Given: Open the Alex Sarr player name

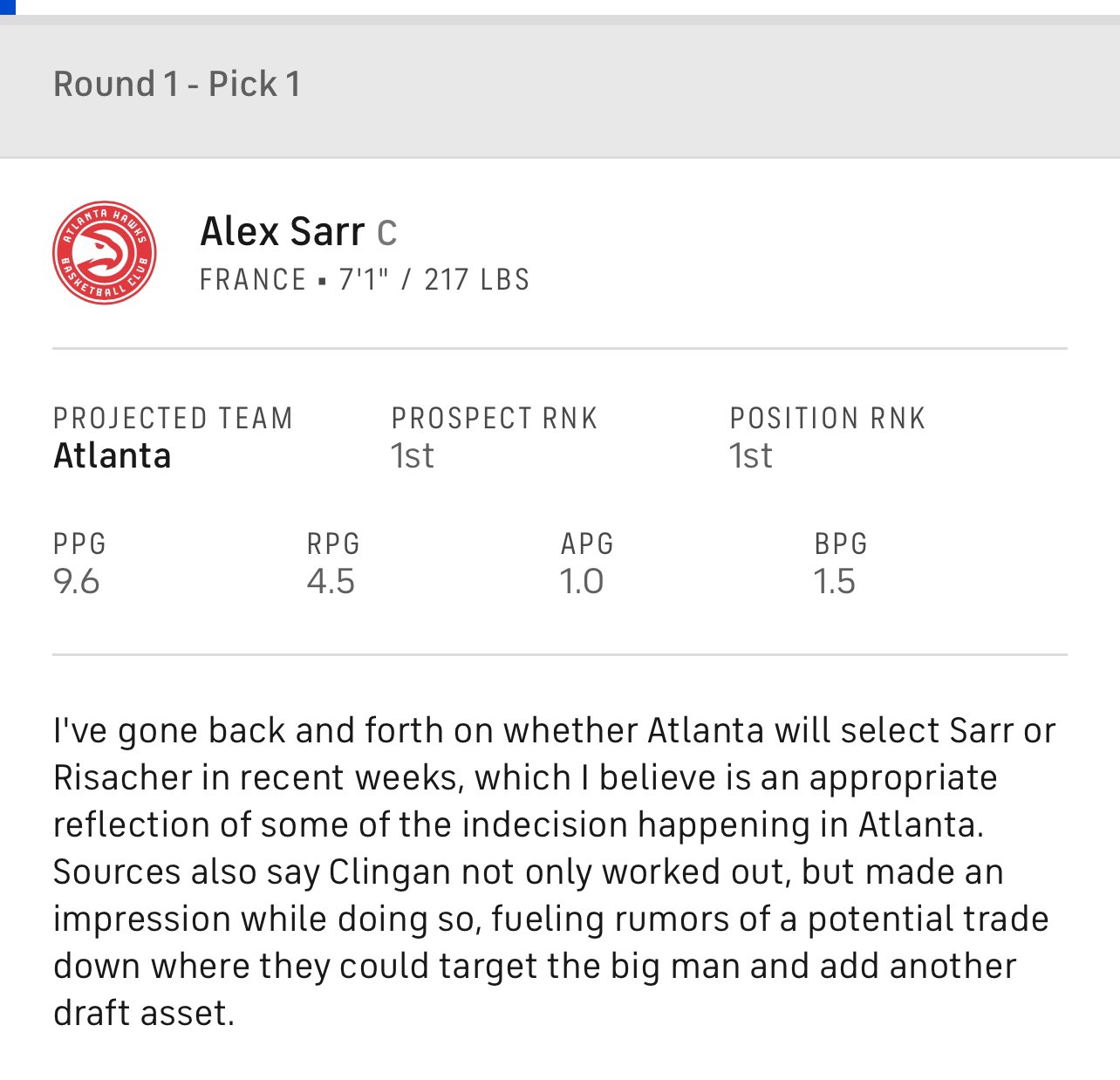Looking at the screenshot, I should [283, 232].
